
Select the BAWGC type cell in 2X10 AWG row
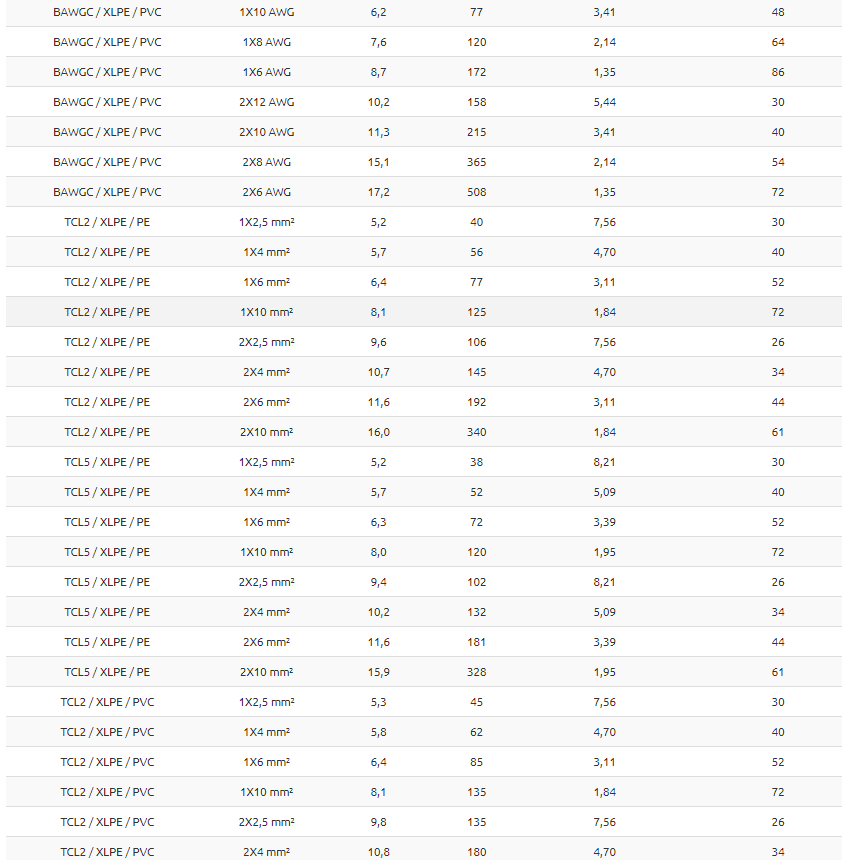tap(107, 132)
